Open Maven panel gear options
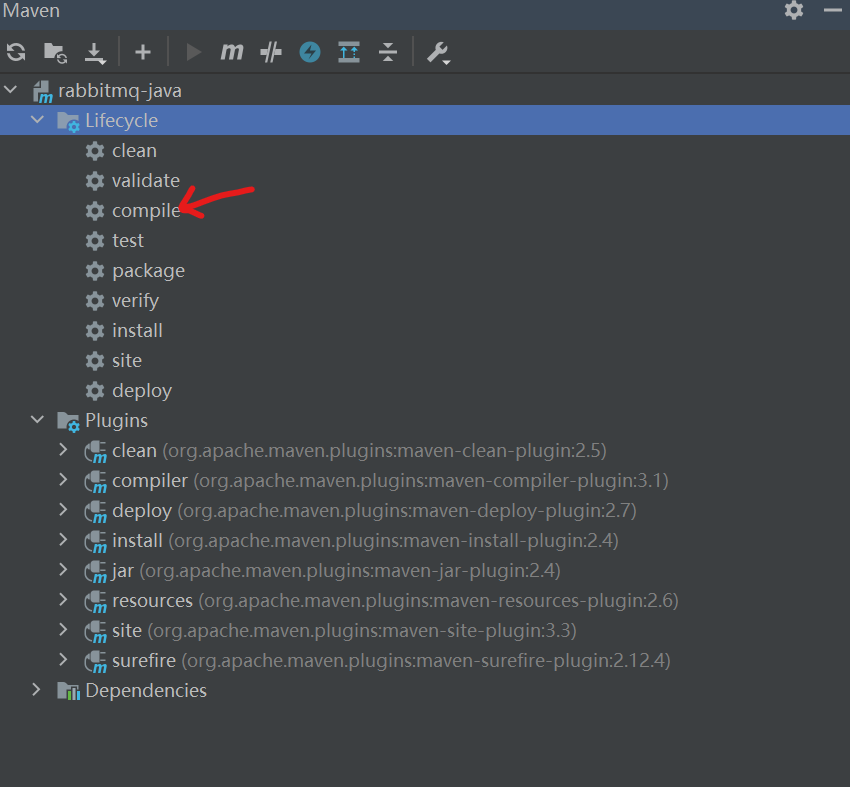Viewport: 850px width, 787px height. 794,10
